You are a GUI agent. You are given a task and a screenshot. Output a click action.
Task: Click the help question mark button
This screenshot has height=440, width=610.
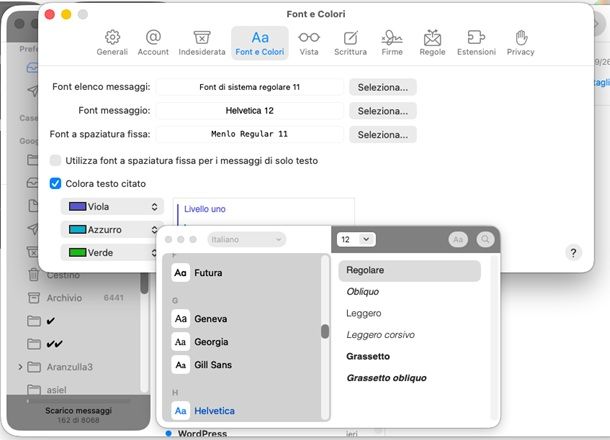click(573, 253)
